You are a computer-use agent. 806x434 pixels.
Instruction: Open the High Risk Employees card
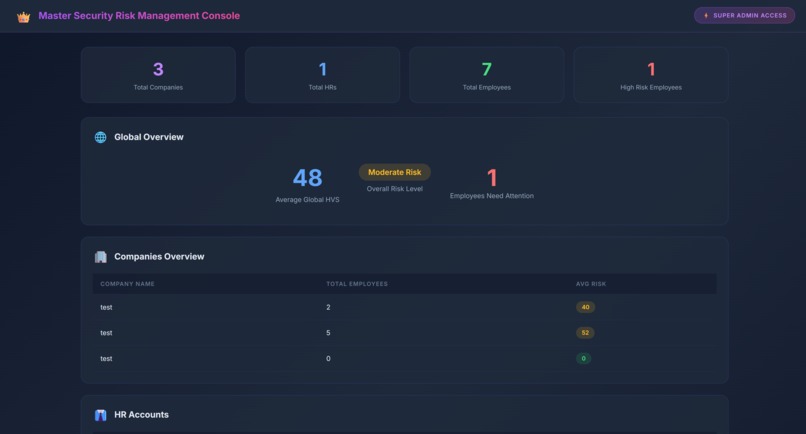tap(651, 75)
